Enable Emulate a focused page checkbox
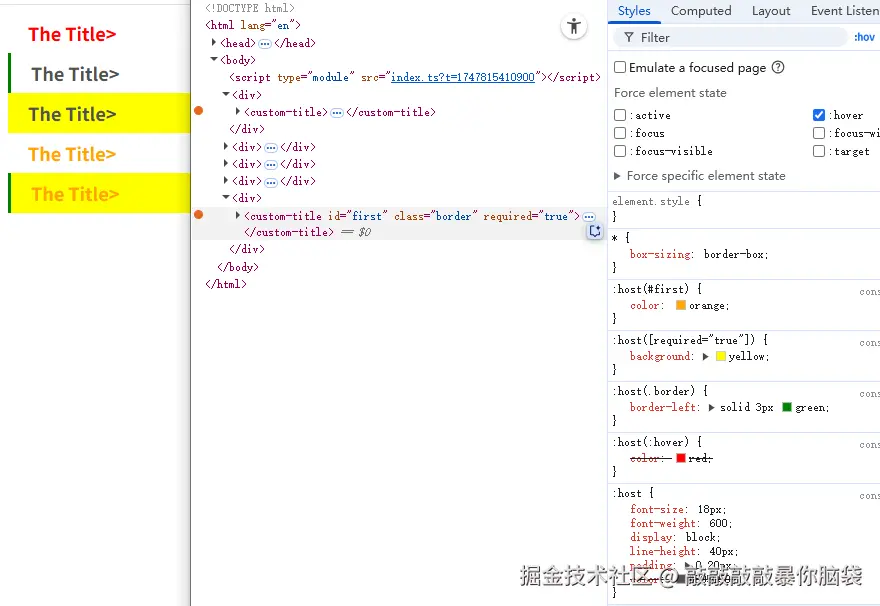The image size is (880, 606). click(620, 67)
